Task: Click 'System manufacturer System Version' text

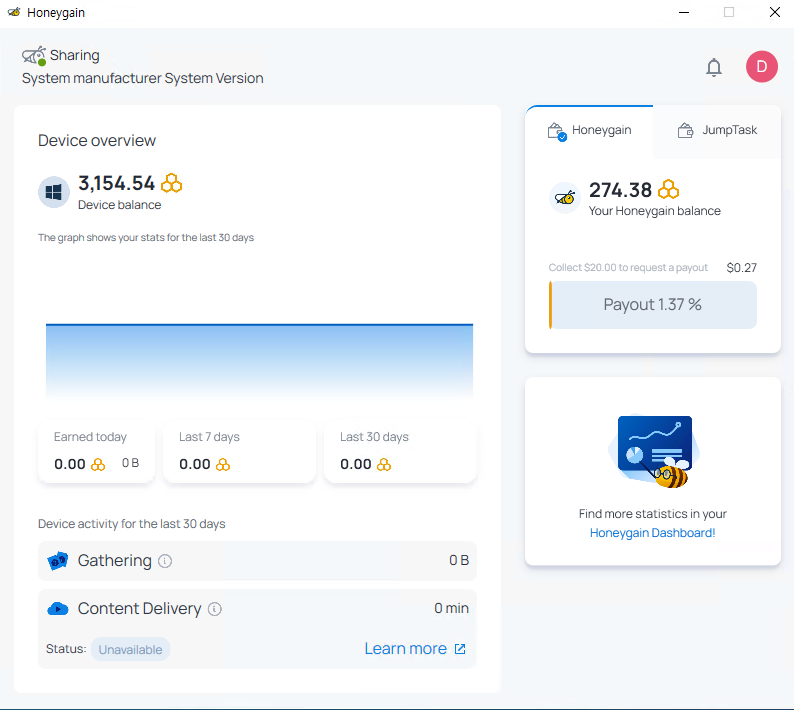Action: pos(142,78)
